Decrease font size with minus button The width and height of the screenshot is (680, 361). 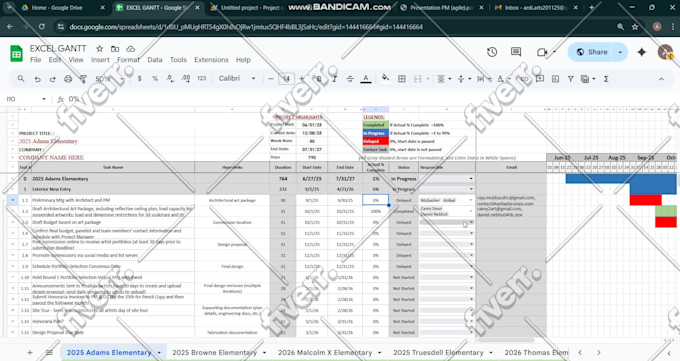(x=271, y=79)
